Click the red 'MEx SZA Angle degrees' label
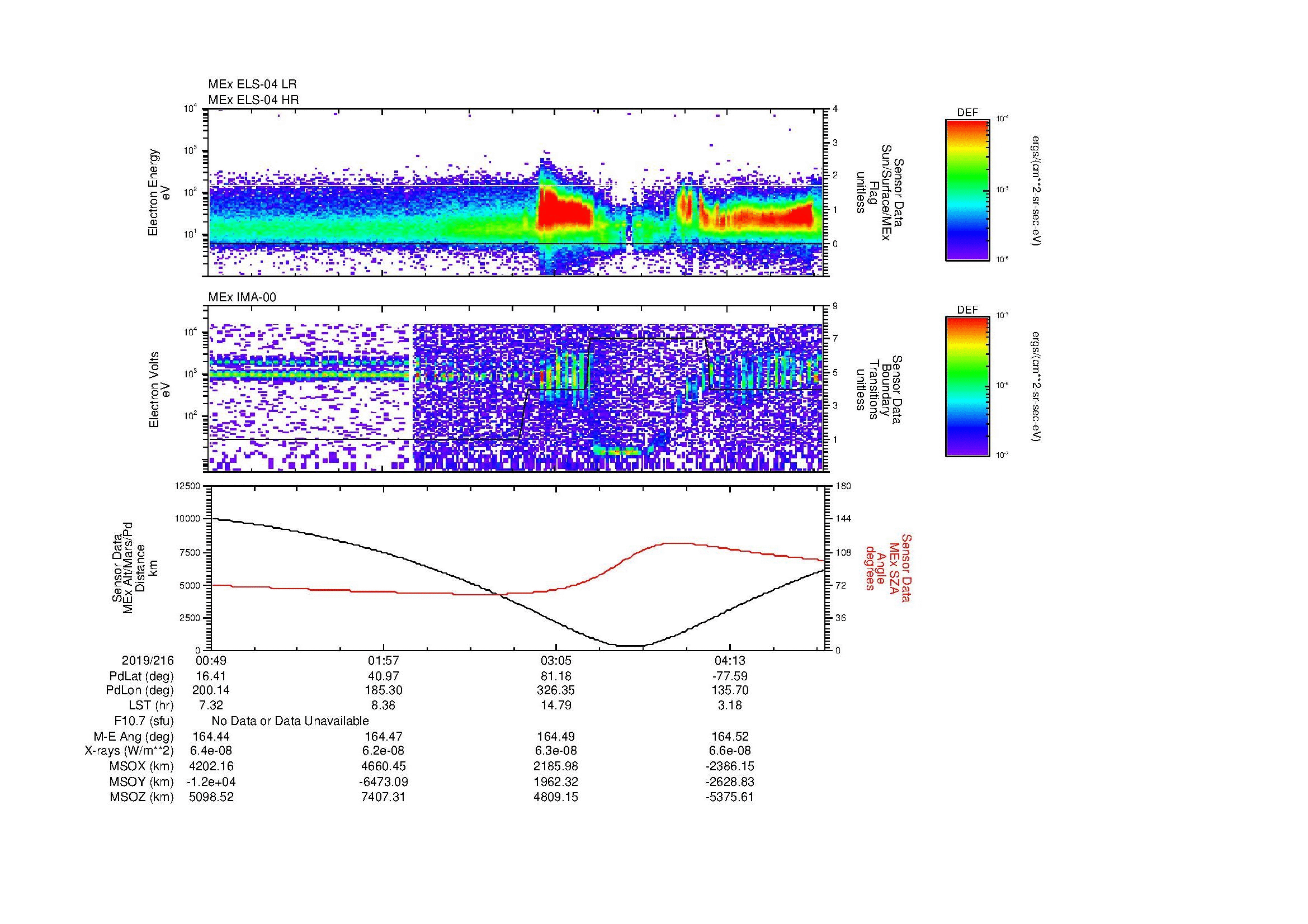The width and height of the screenshot is (1308, 924). coord(888,567)
